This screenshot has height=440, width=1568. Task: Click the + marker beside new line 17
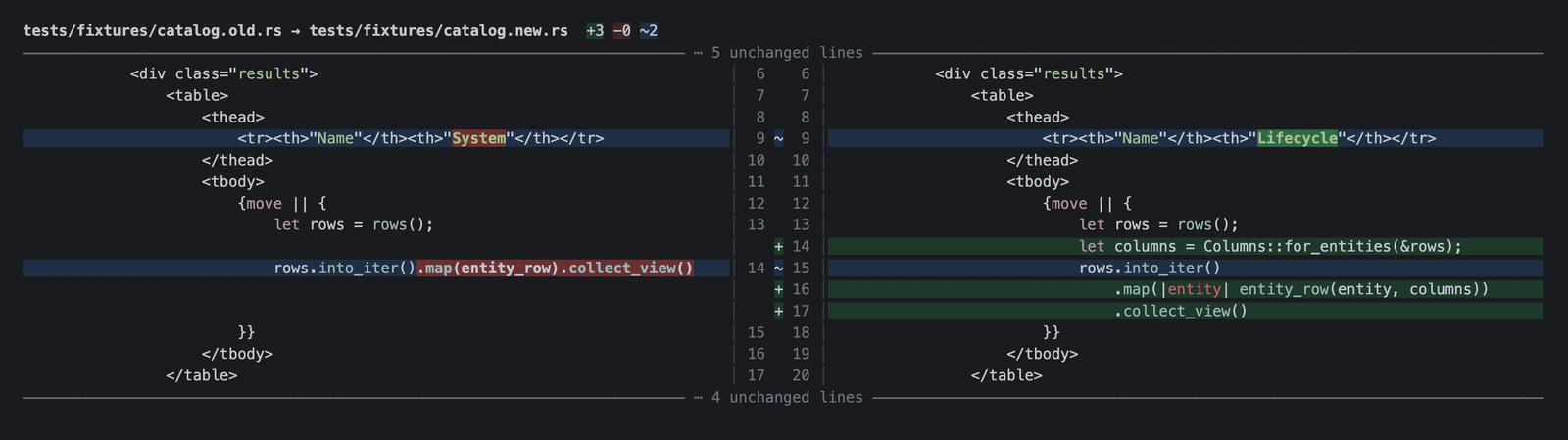[779, 312]
